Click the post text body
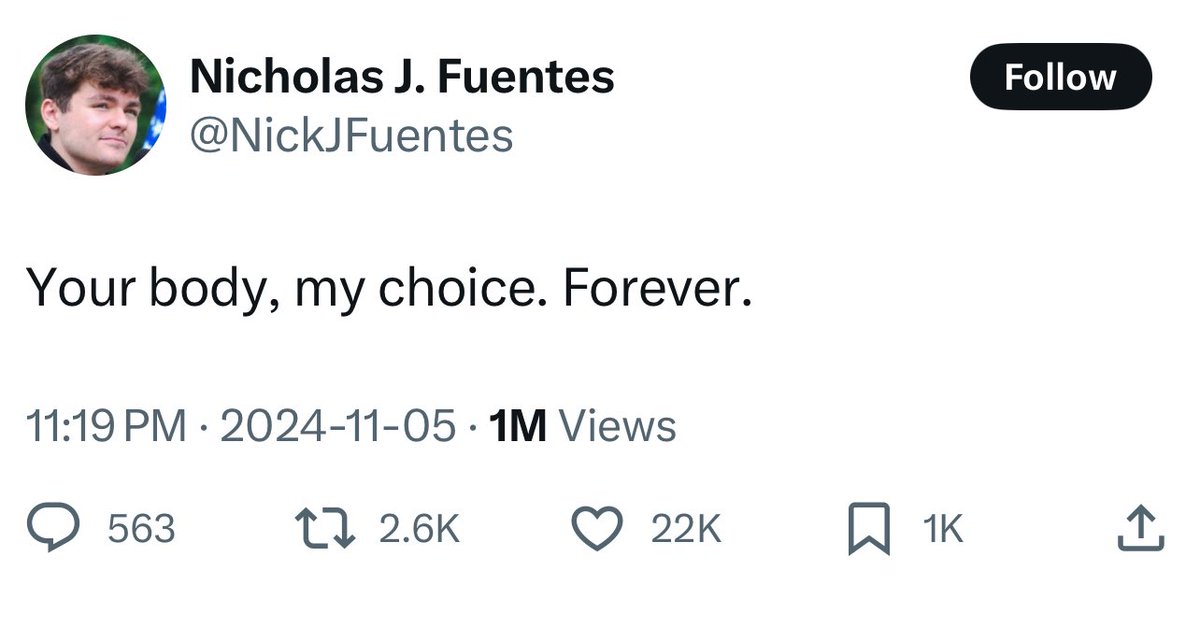This screenshot has width=1200, height=628. point(387,288)
